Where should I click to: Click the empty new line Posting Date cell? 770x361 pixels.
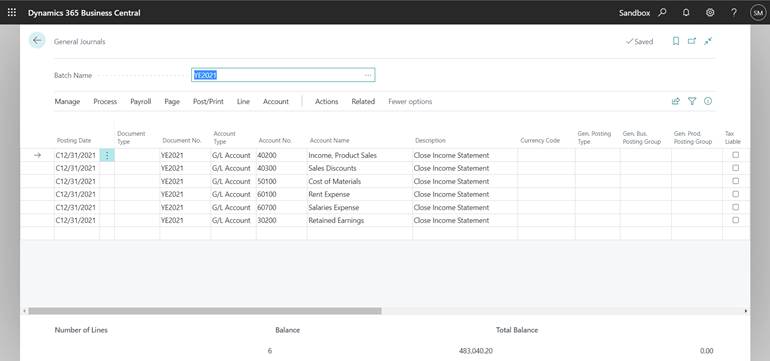click(x=77, y=233)
